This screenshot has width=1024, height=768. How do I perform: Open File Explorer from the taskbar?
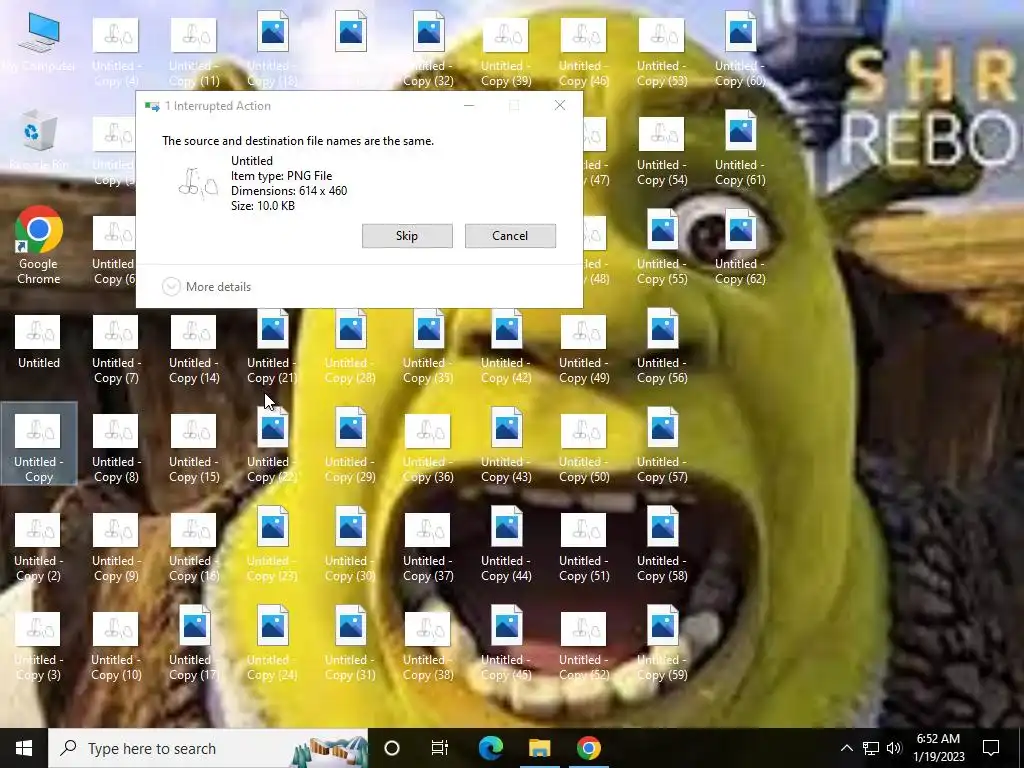pyautogui.click(x=539, y=748)
